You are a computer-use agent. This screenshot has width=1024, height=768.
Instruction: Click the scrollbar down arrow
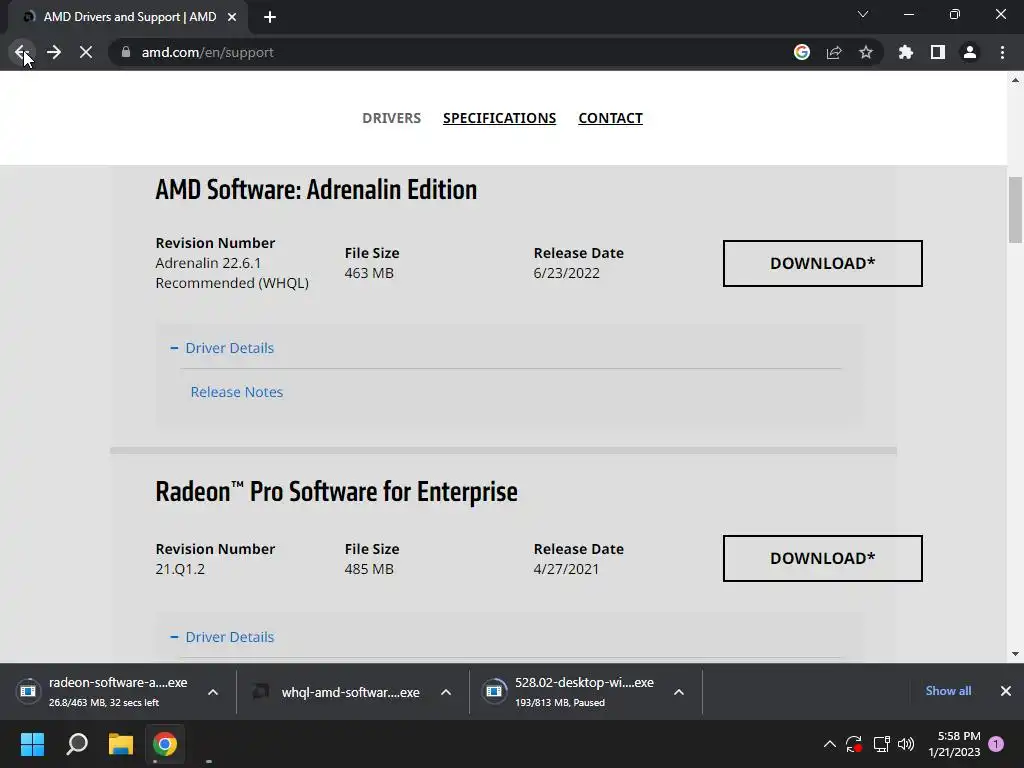point(1016,654)
